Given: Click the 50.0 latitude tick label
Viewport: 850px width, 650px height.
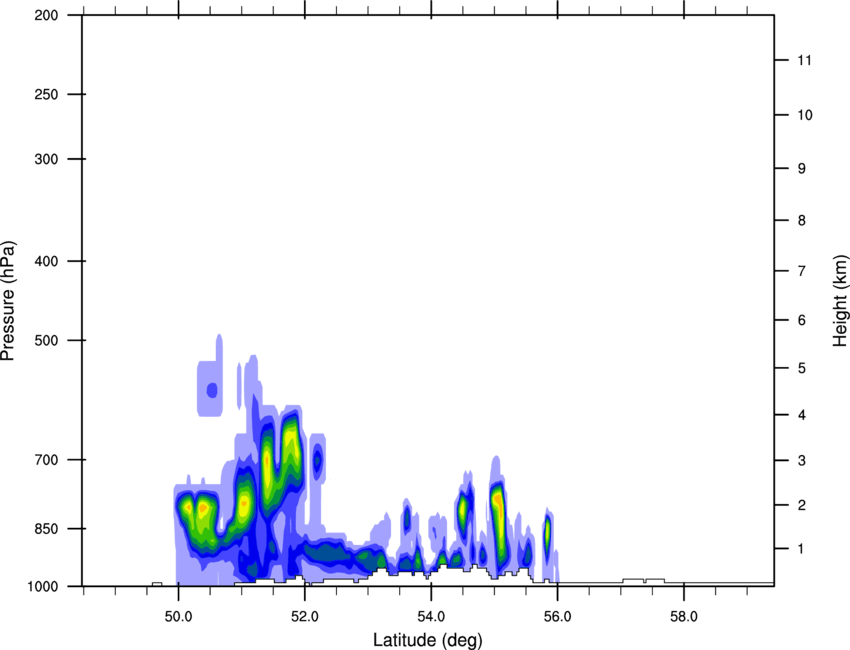Looking at the screenshot, I should point(178,617).
